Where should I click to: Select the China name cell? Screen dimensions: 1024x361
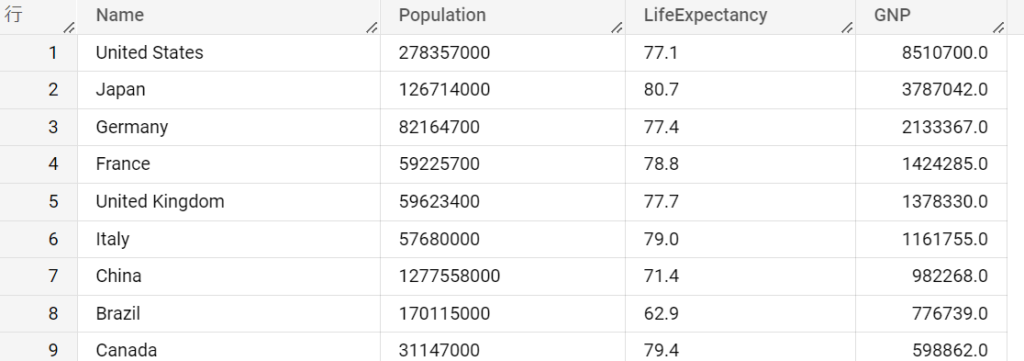229,276
